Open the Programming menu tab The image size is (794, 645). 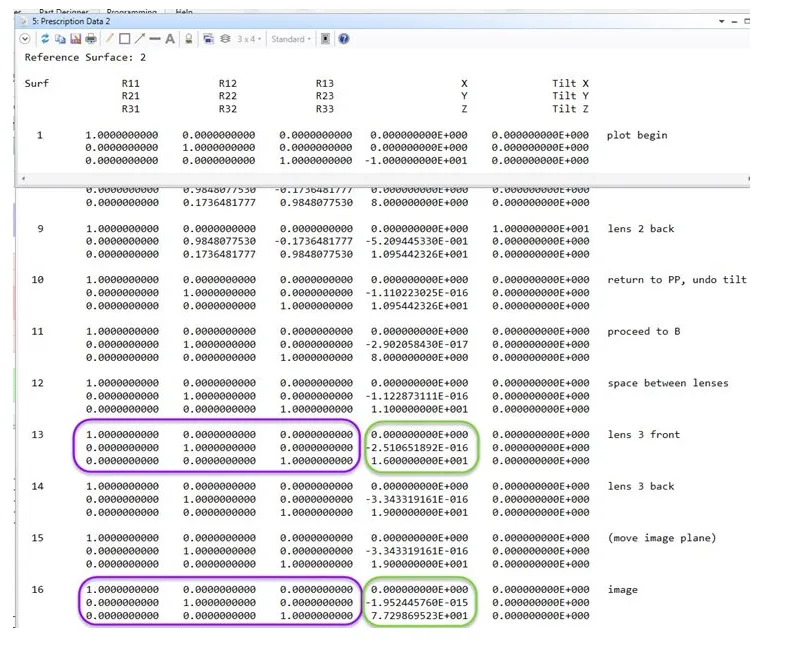[x=130, y=11]
